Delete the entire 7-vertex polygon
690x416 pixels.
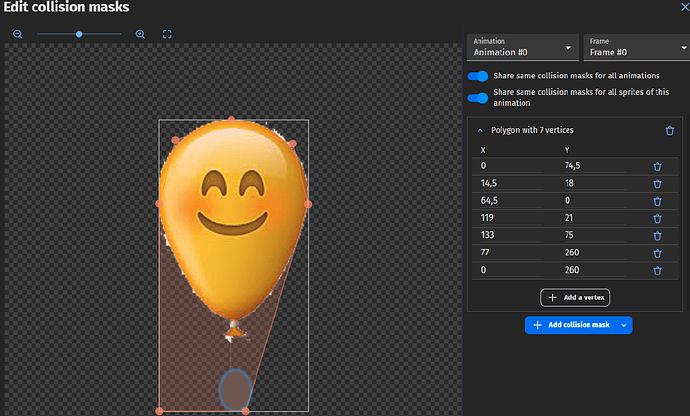(669, 130)
